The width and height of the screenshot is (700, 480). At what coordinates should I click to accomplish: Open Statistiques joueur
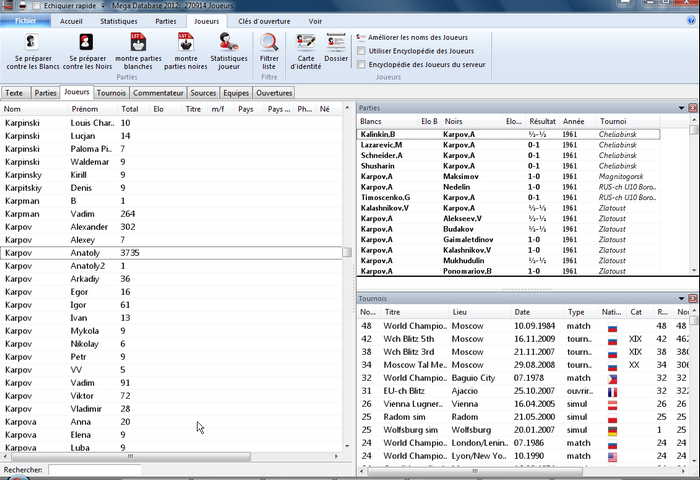pyautogui.click(x=229, y=52)
